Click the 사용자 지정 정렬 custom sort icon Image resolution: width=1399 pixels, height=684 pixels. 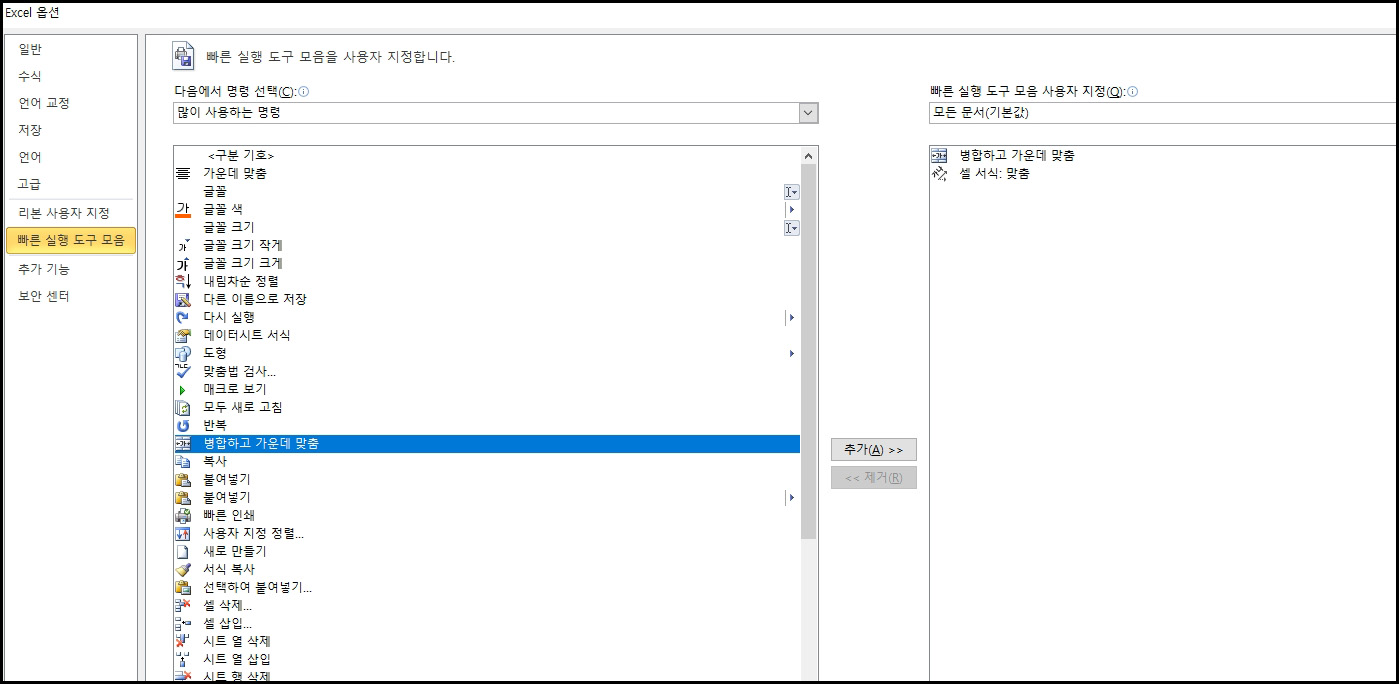click(x=183, y=533)
